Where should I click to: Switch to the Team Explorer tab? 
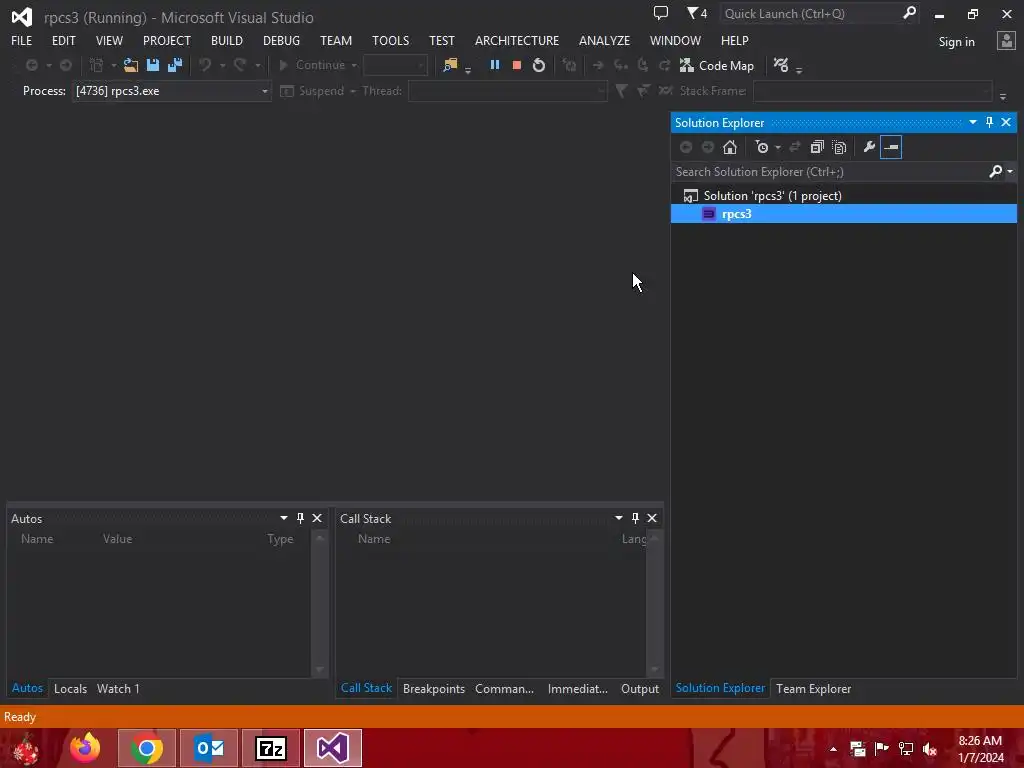(x=813, y=688)
